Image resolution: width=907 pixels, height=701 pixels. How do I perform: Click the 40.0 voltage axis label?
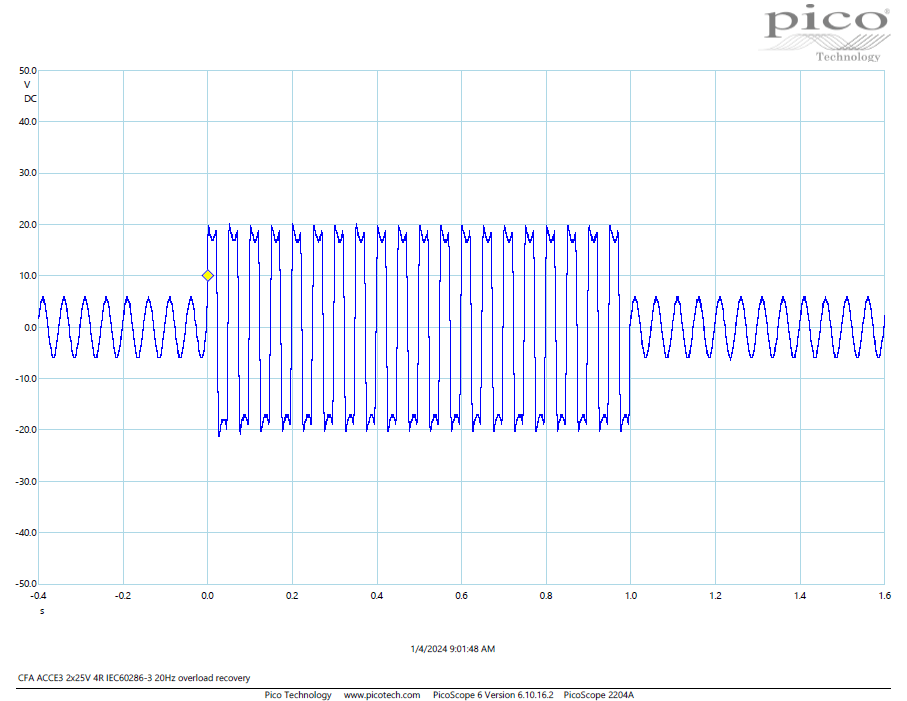[28, 121]
